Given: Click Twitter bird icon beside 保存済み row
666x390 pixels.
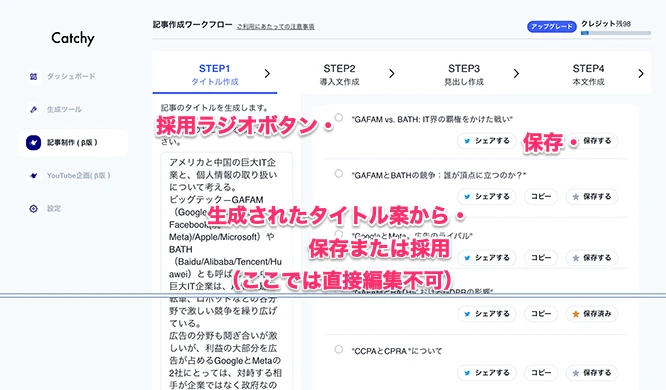Looking at the screenshot, I should pos(467,314).
